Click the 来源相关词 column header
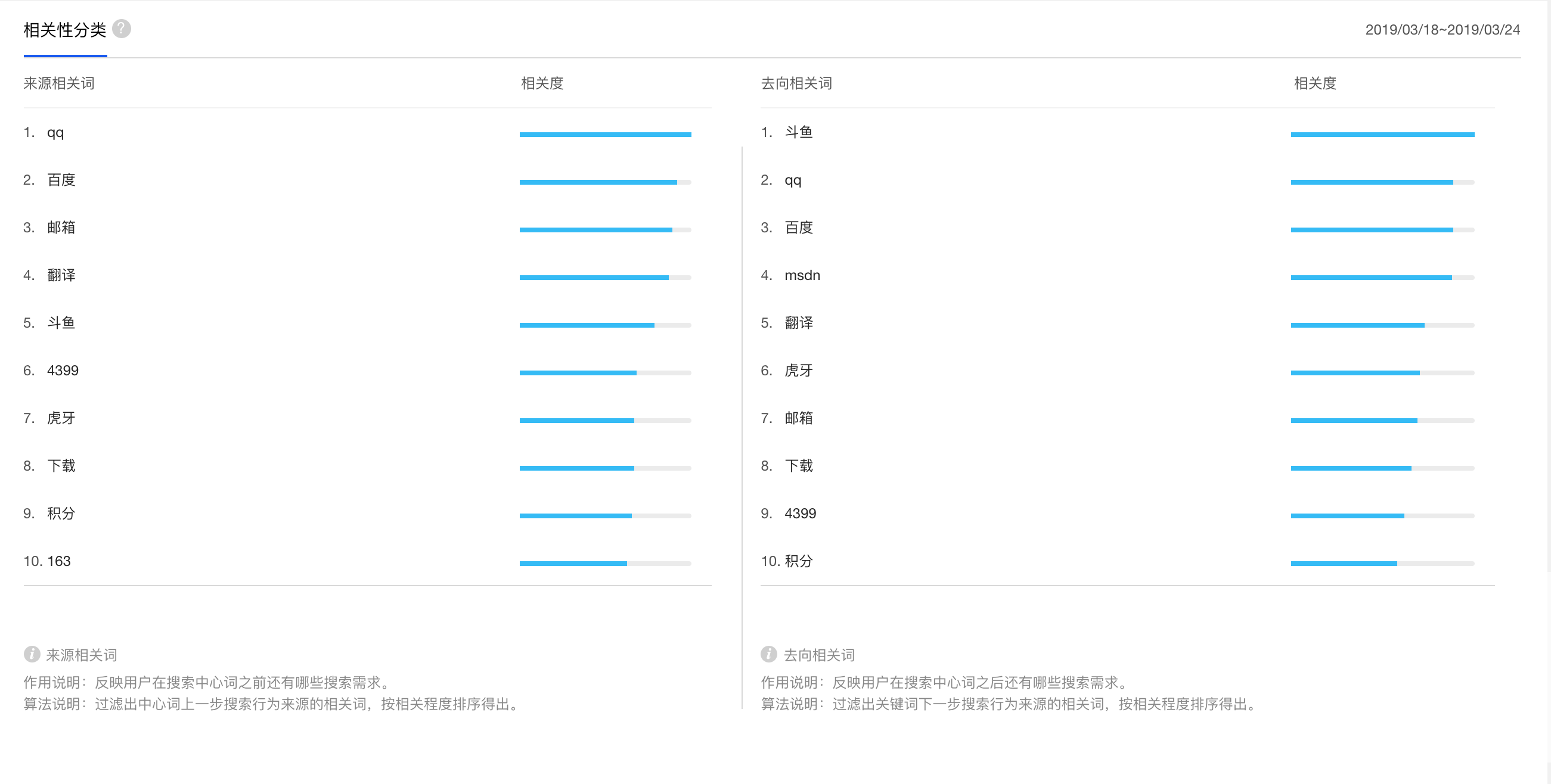The height and width of the screenshot is (784, 1551). 59,83
